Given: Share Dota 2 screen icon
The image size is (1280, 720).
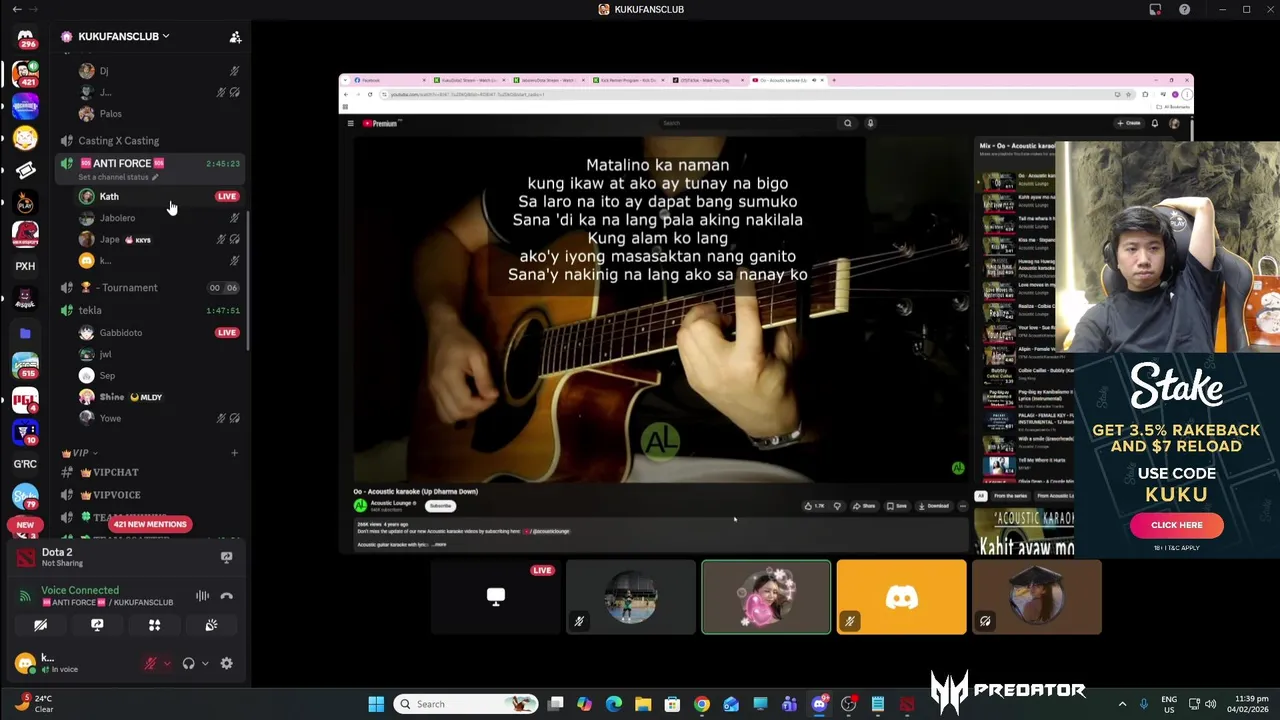Looking at the screenshot, I should pos(227,558).
